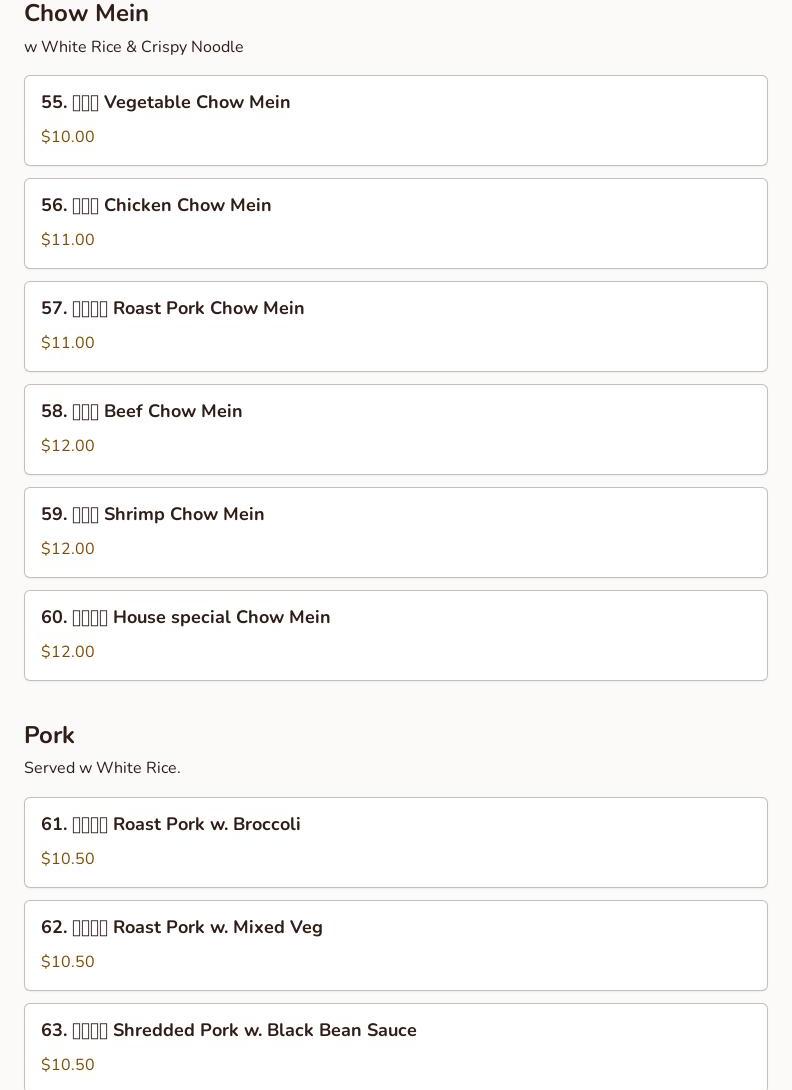Click the Served w White Rice description
The width and height of the screenshot is (792, 1090).
pos(102,767)
